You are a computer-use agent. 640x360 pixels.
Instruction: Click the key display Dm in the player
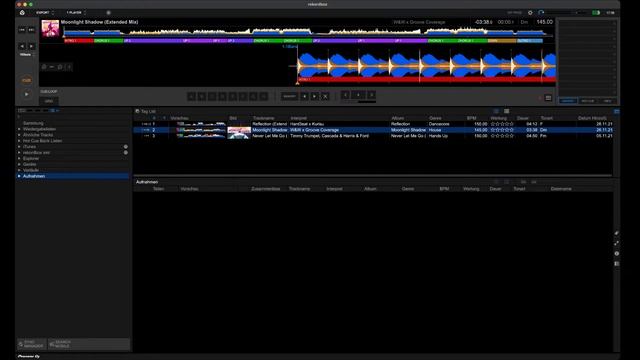524,22
